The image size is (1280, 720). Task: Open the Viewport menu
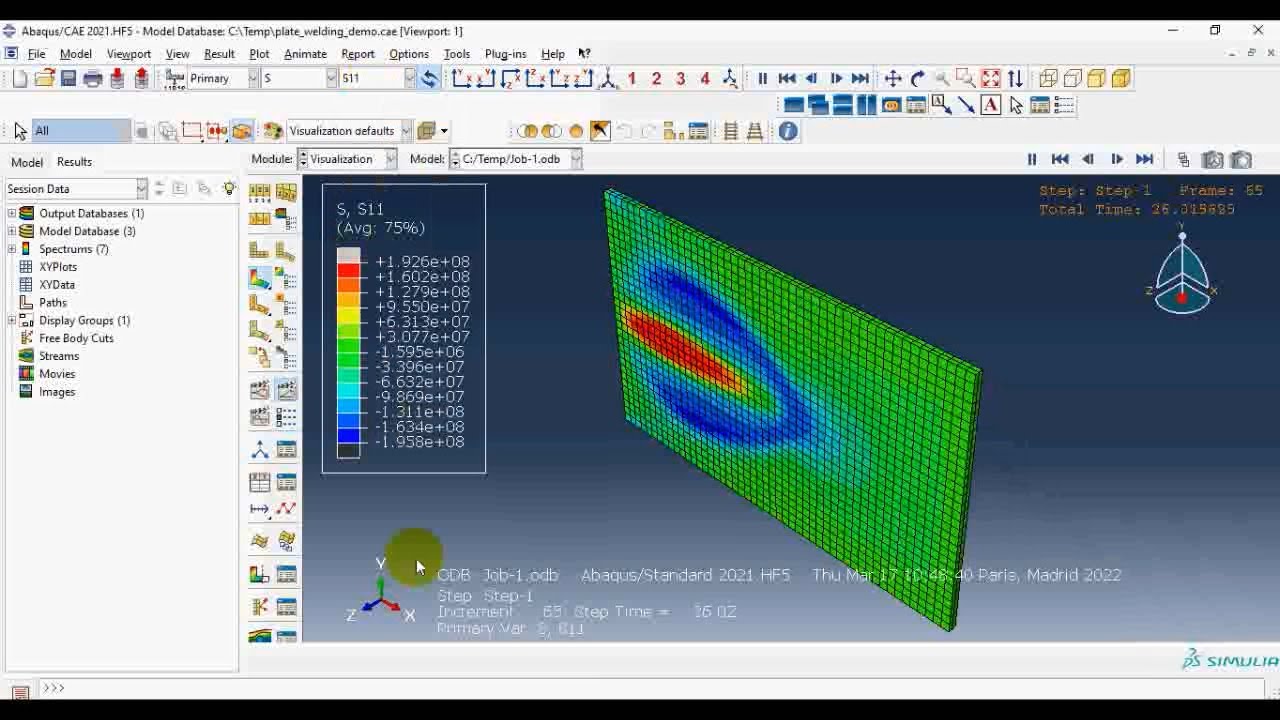click(128, 54)
